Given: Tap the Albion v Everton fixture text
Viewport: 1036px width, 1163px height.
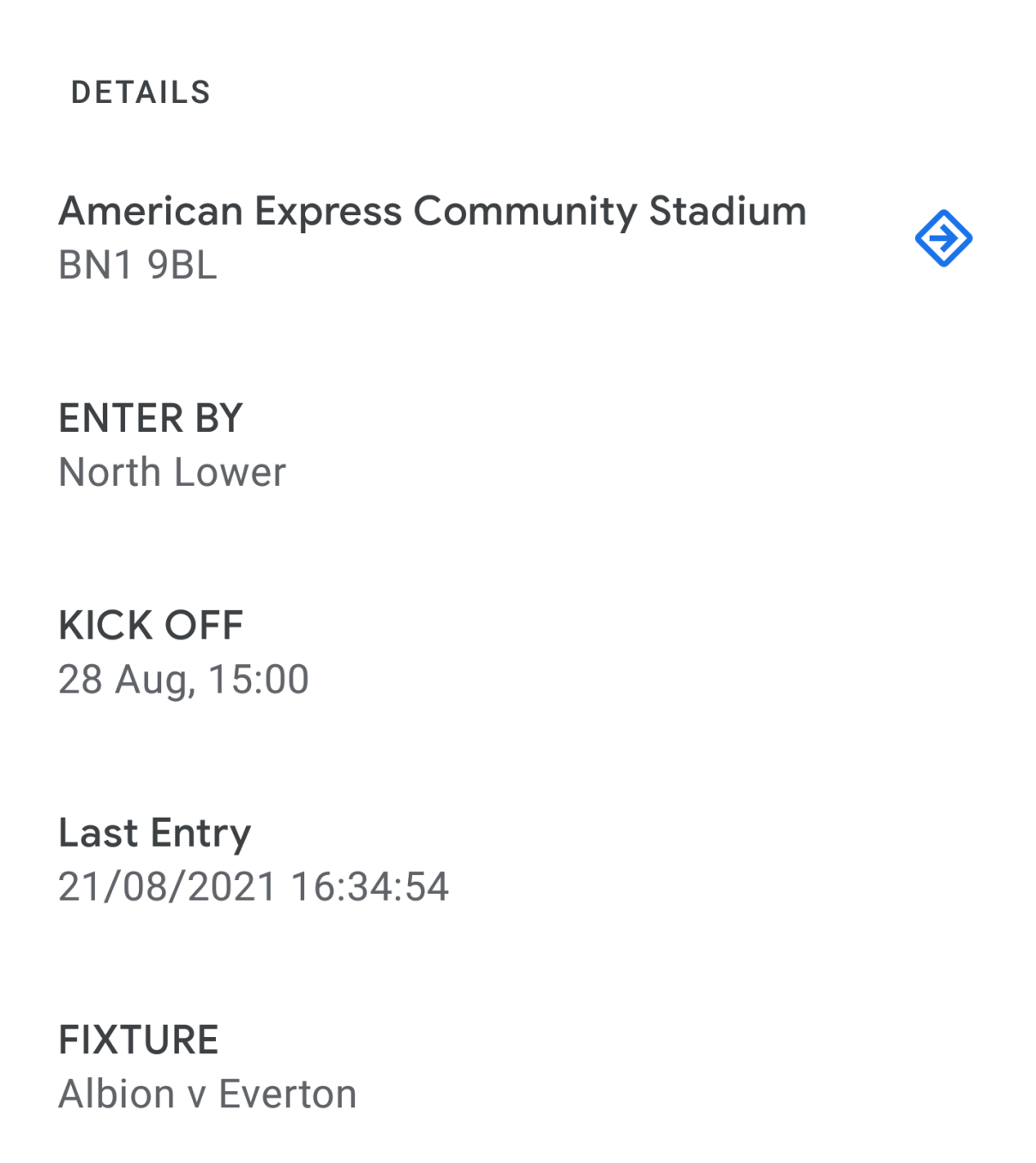Looking at the screenshot, I should pyautogui.click(x=207, y=1094).
